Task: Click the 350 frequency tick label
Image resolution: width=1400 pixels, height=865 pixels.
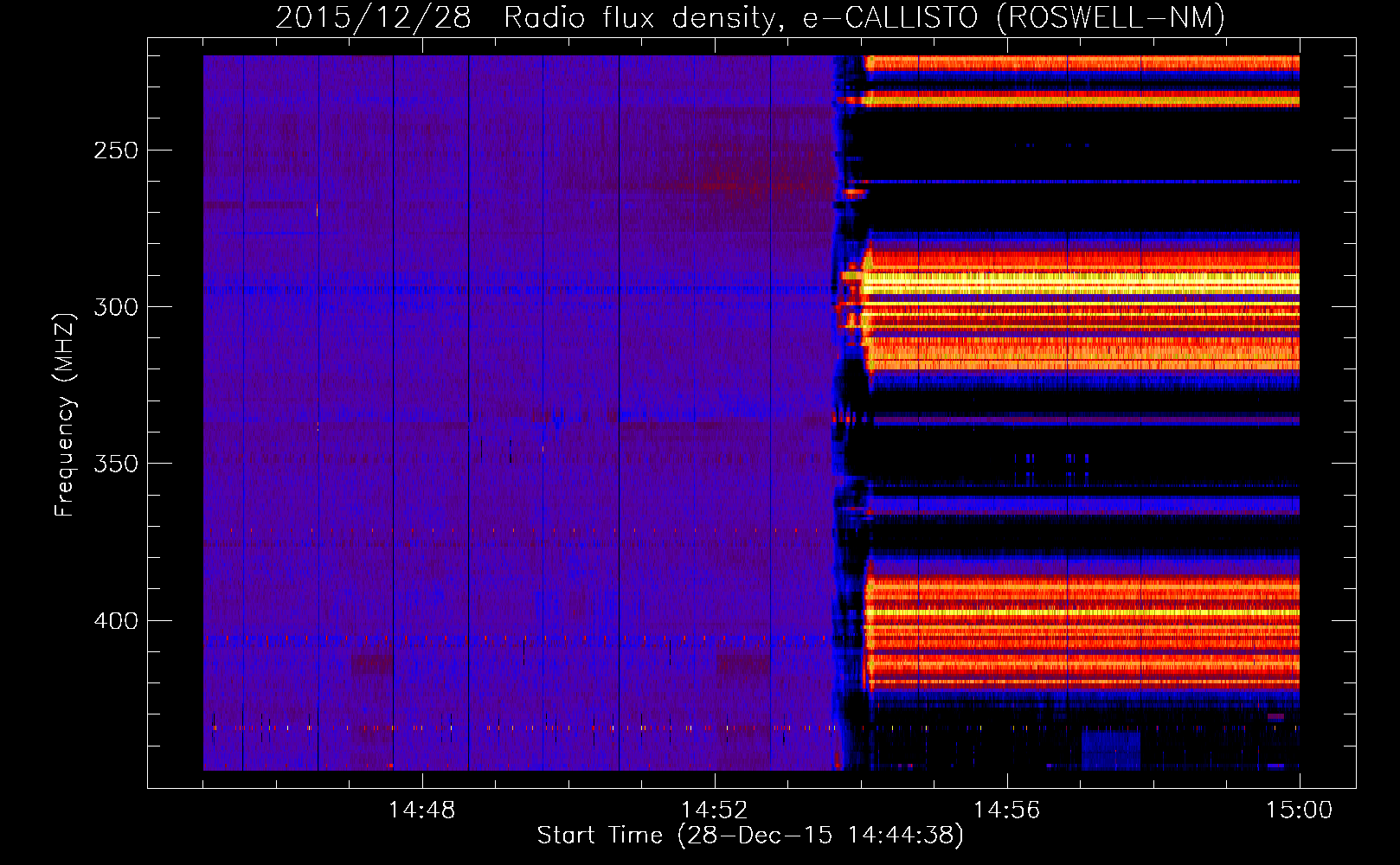Action: pyautogui.click(x=115, y=464)
